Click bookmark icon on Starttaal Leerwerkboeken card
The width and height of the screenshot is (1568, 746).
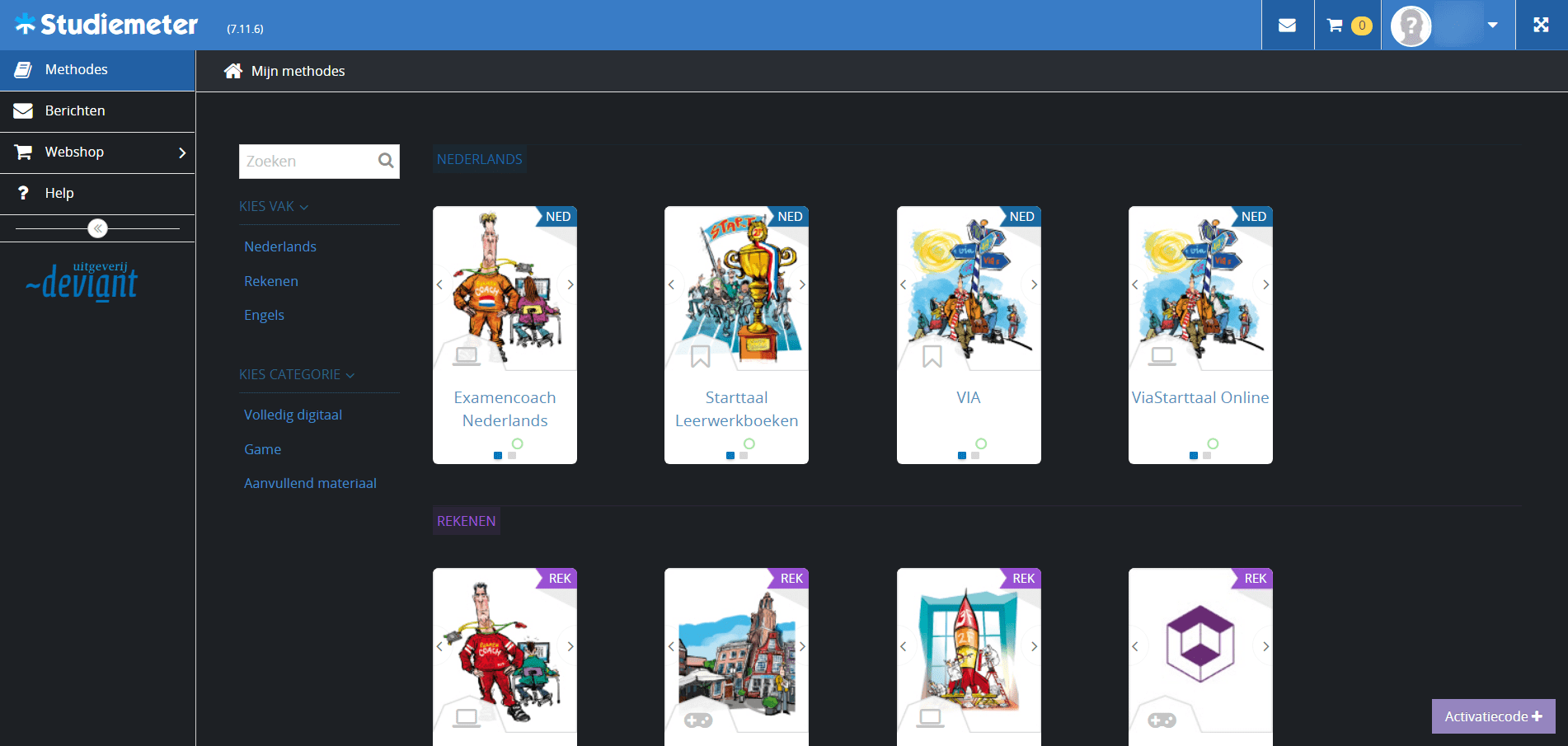point(701,356)
